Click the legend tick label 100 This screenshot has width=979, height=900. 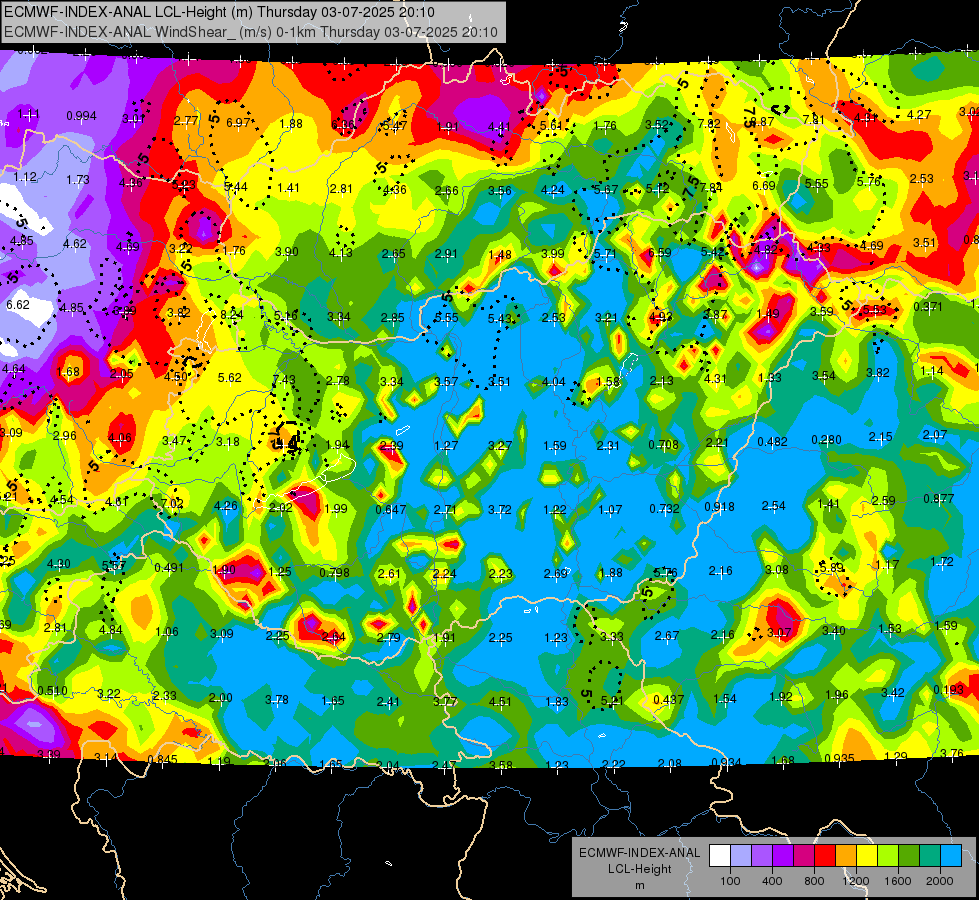point(730,881)
